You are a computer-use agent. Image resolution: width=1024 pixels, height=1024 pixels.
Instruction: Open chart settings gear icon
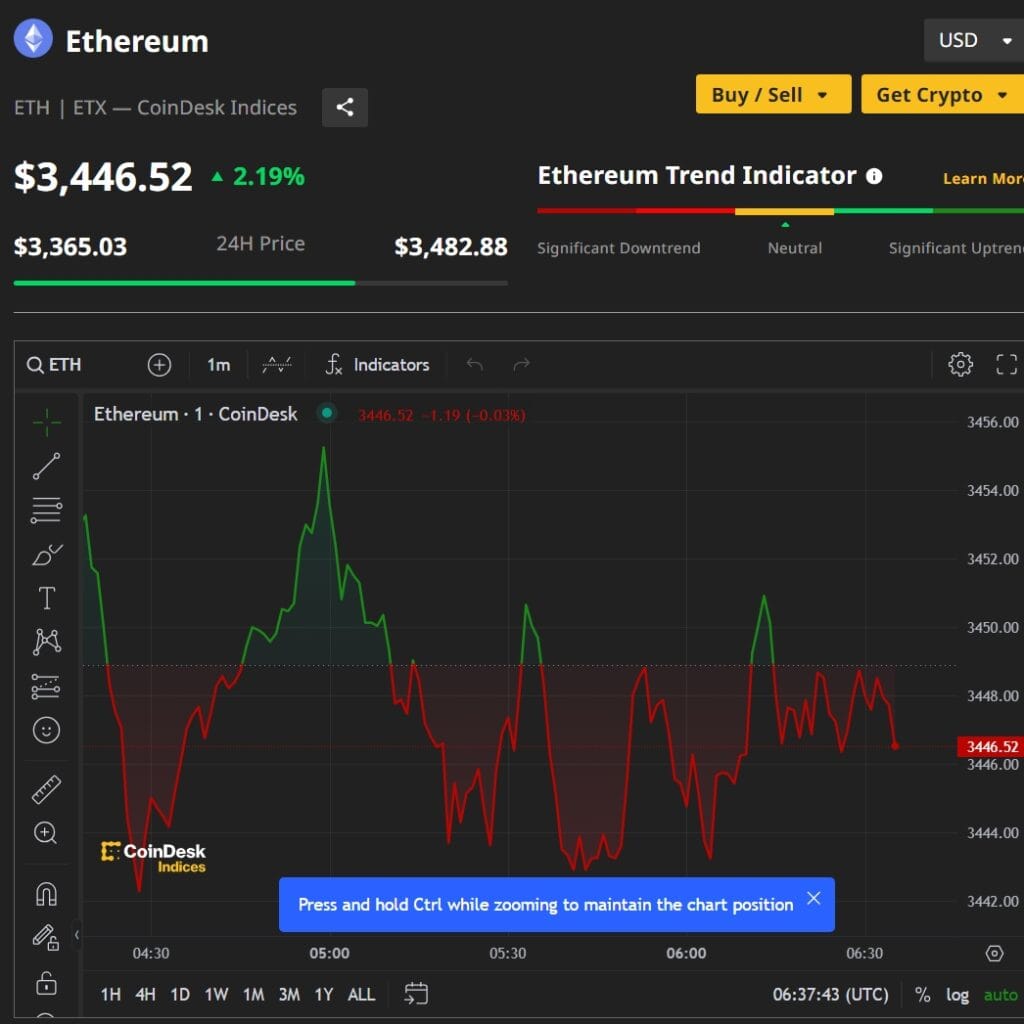pos(960,364)
